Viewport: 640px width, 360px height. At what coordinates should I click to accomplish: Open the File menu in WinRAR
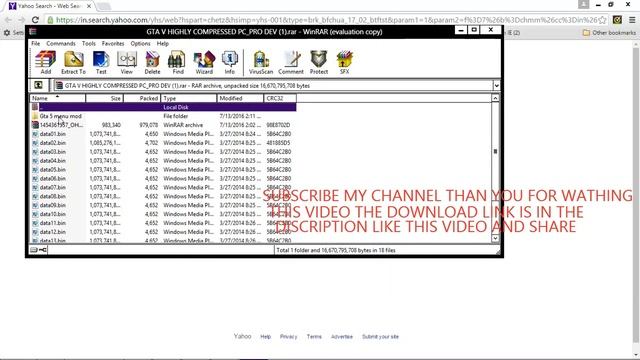tap(36, 43)
